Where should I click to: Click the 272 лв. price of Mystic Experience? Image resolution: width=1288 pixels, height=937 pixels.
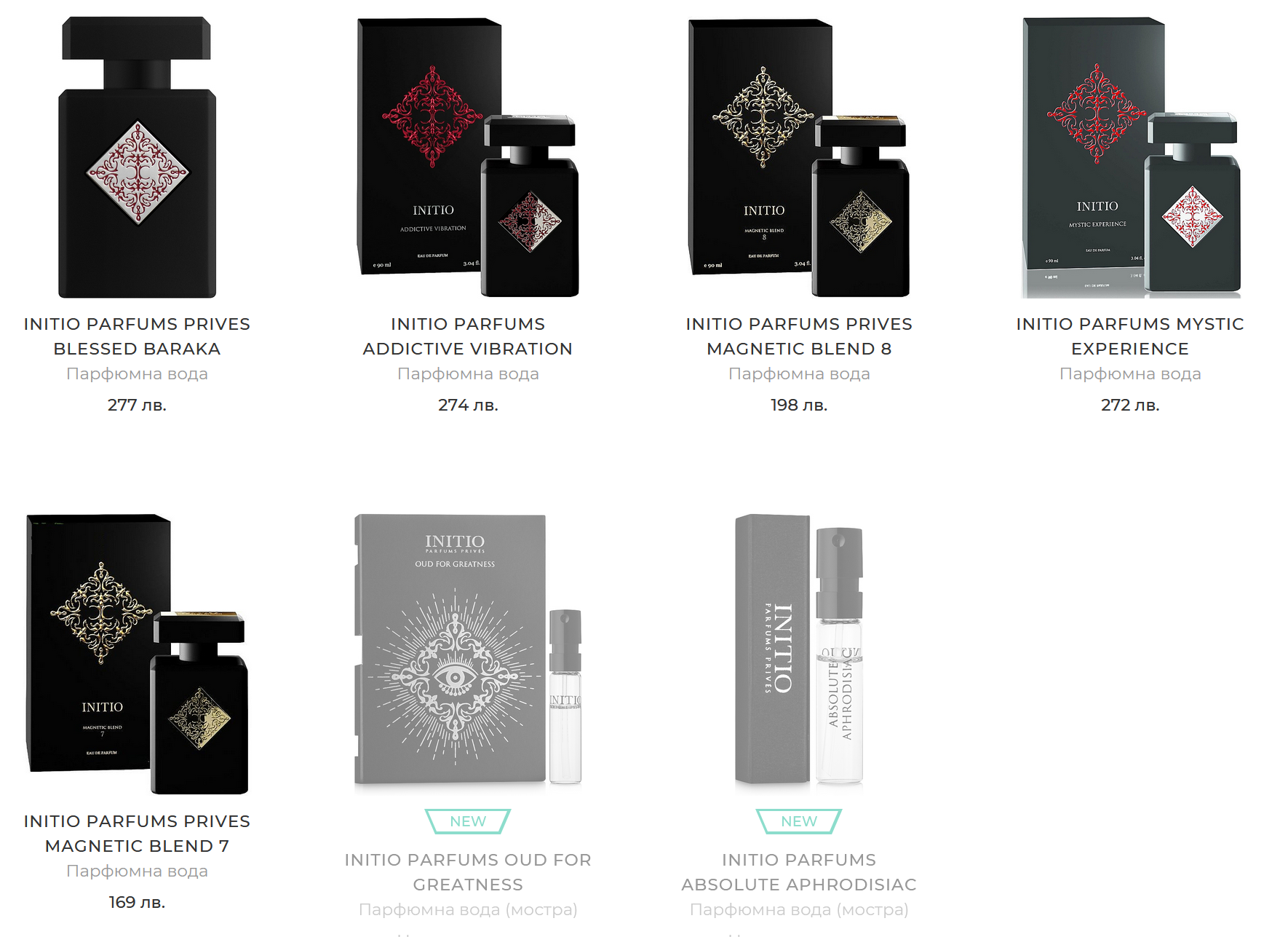click(1130, 405)
